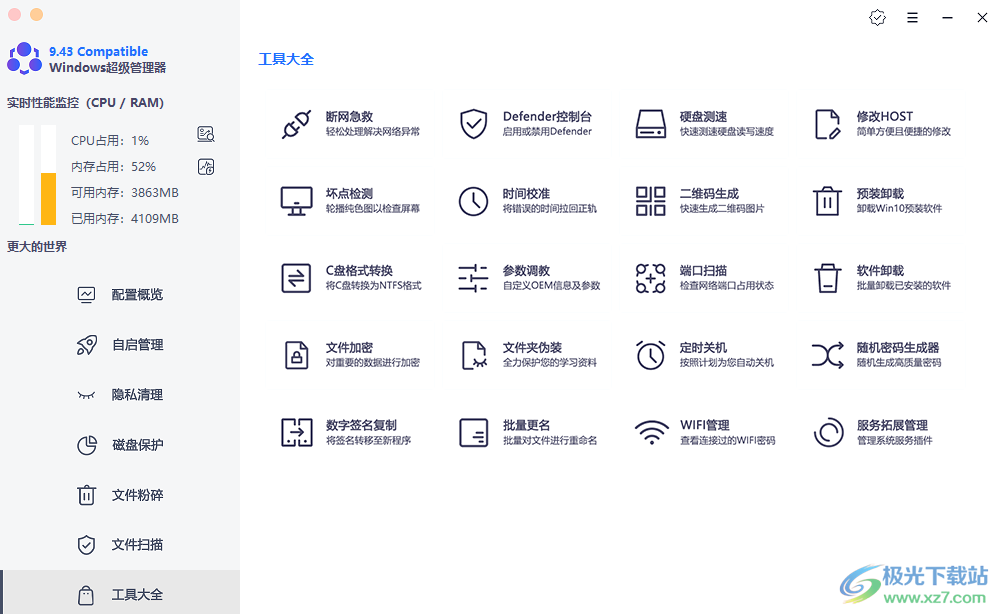
Task: Click the red macOS-style close dot
Action: coord(14,14)
